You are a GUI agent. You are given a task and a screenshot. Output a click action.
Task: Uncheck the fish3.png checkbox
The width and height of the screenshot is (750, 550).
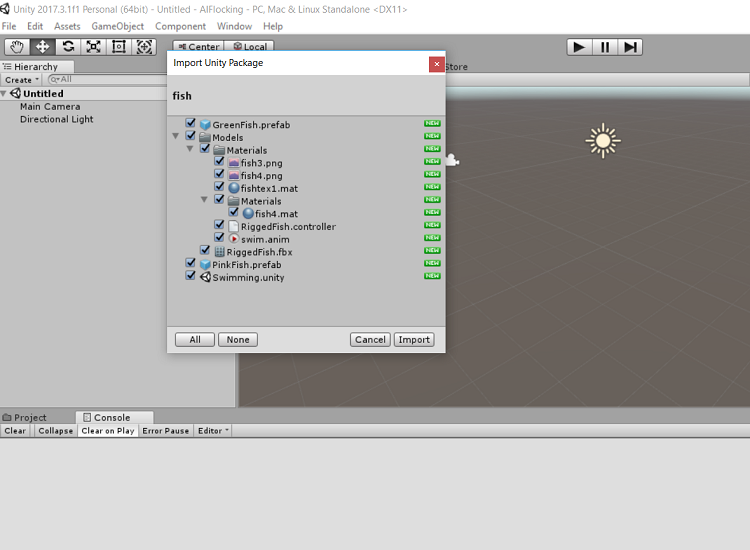point(219,161)
